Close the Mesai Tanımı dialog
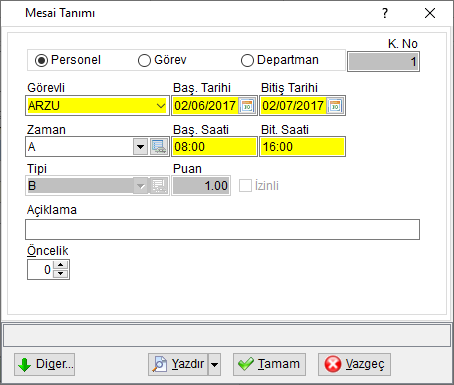This screenshot has width=454, height=385. click(430, 13)
